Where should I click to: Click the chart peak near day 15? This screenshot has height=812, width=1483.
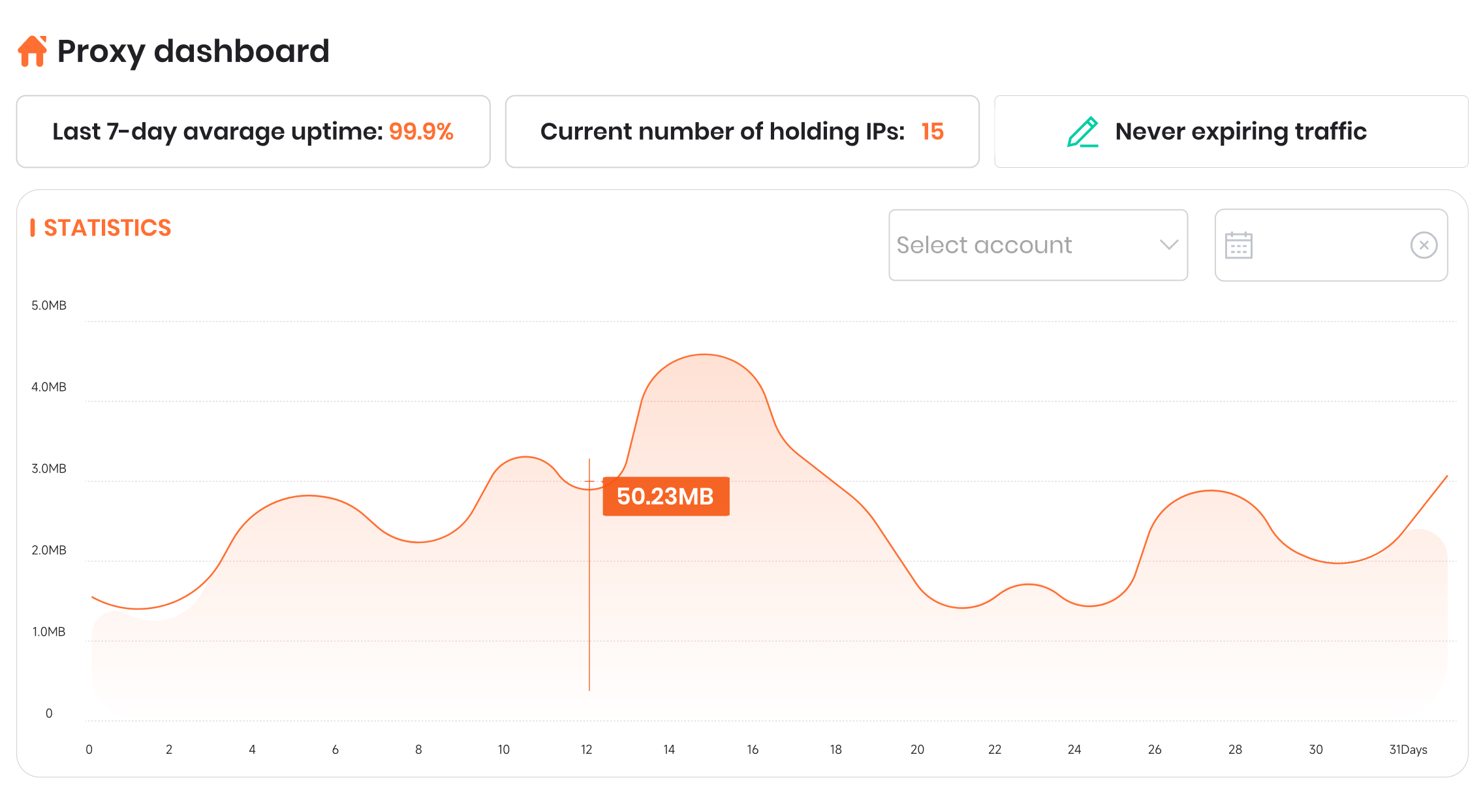click(704, 355)
